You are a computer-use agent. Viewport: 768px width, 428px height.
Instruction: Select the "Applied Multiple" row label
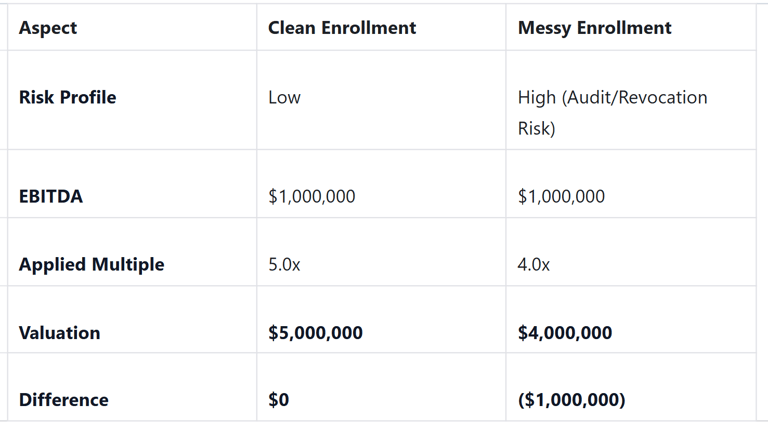pyautogui.click(x=91, y=265)
